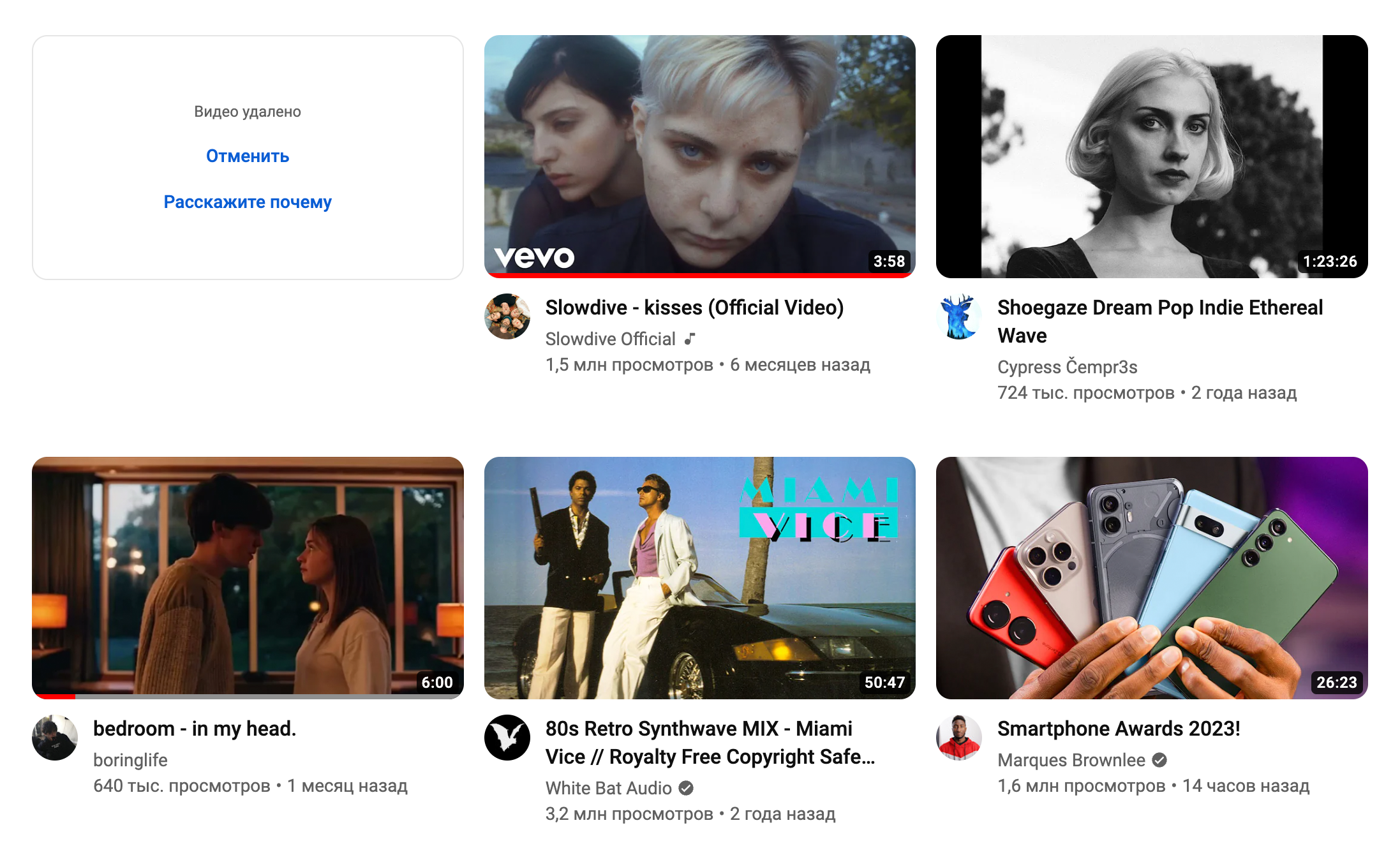This screenshot has width=1400, height=862.
Task: Click '14 часов назад' text
Action: pyautogui.click(x=1246, y=786)
